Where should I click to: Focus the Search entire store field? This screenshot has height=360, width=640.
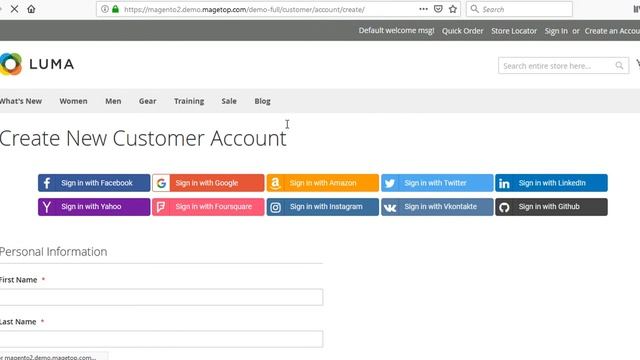563,66
